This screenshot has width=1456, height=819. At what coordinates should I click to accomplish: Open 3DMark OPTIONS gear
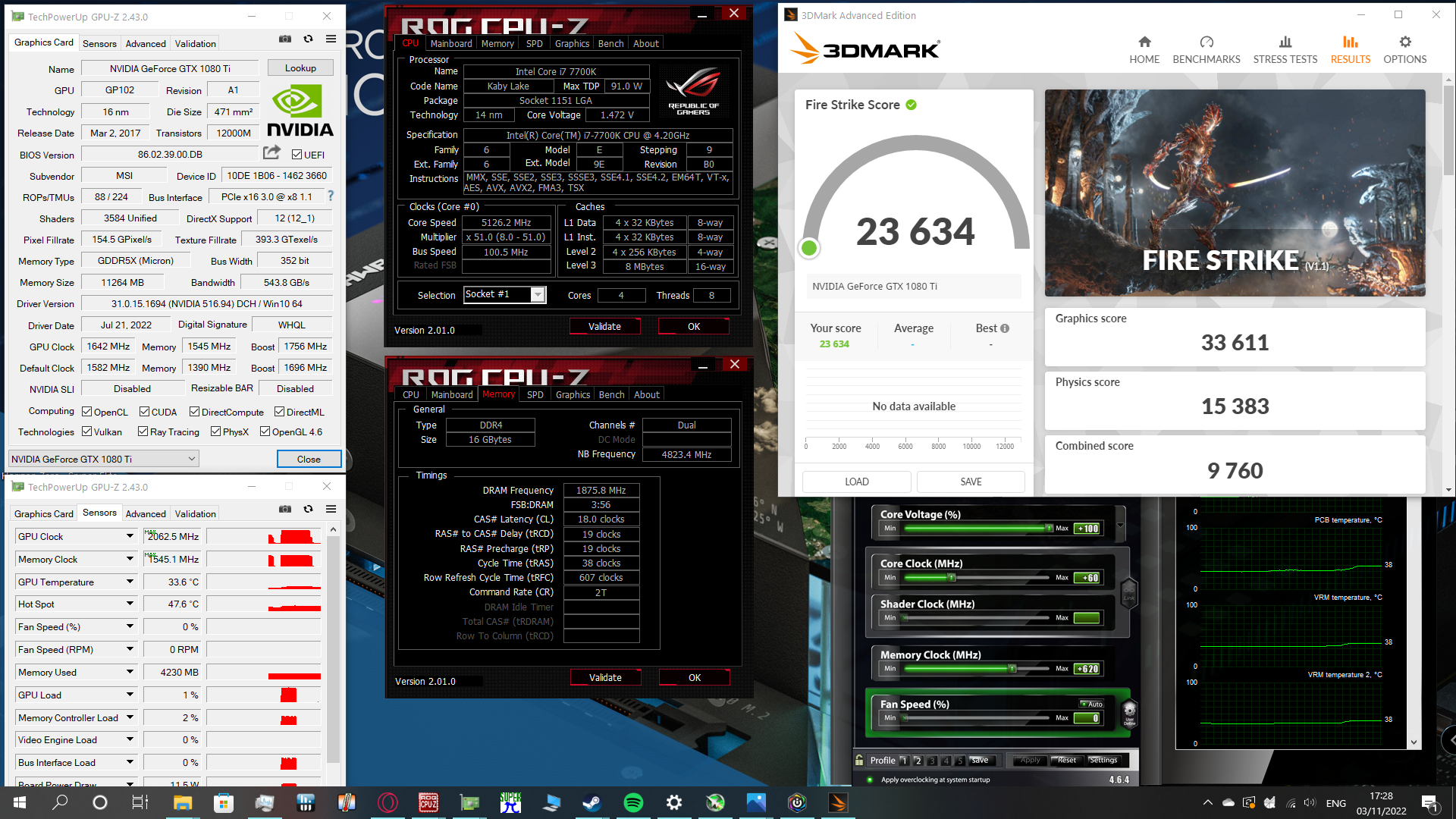[x=1405, y=50]
